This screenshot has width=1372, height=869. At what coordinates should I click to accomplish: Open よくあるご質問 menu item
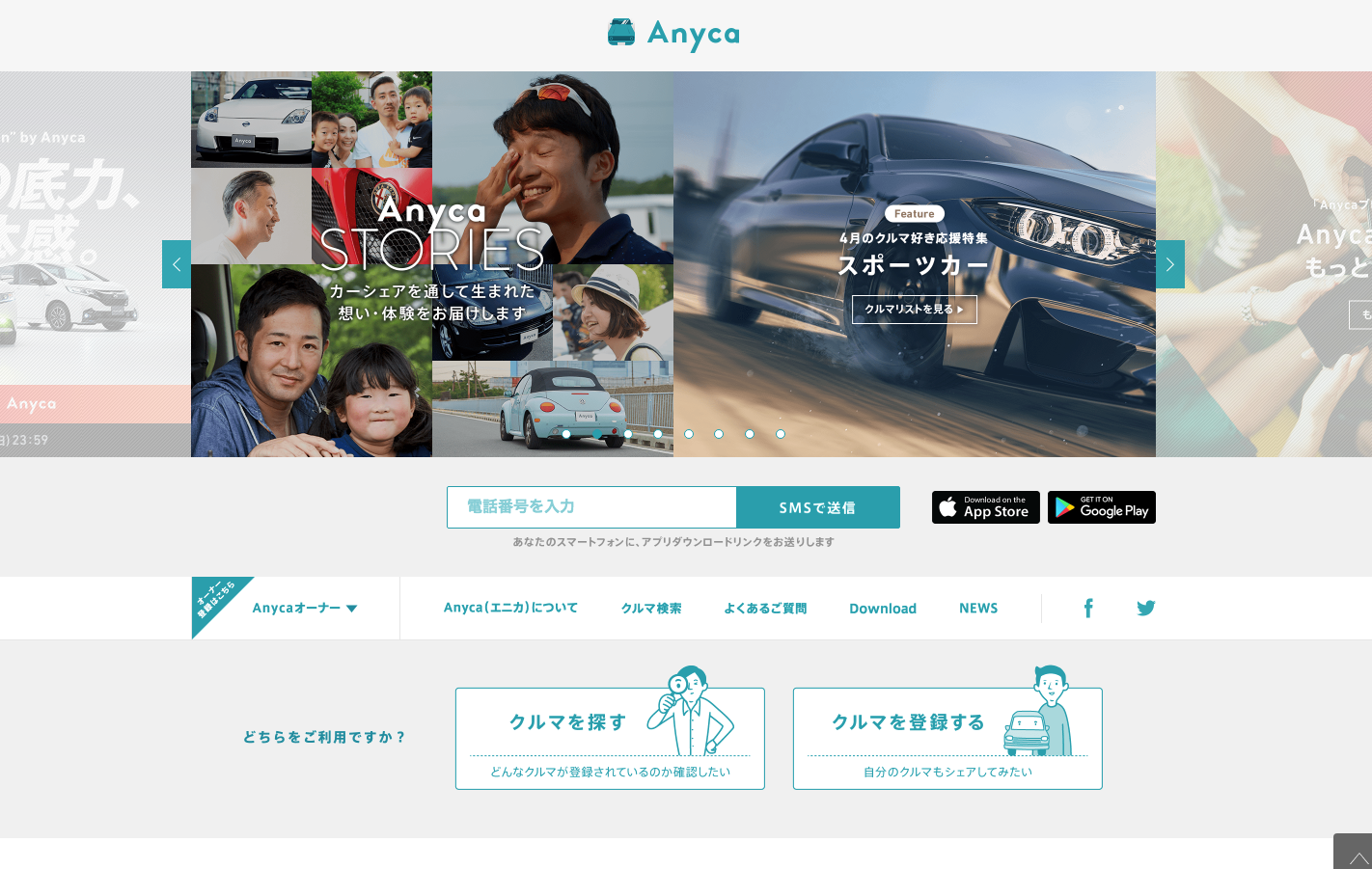[x=765, y=609]
